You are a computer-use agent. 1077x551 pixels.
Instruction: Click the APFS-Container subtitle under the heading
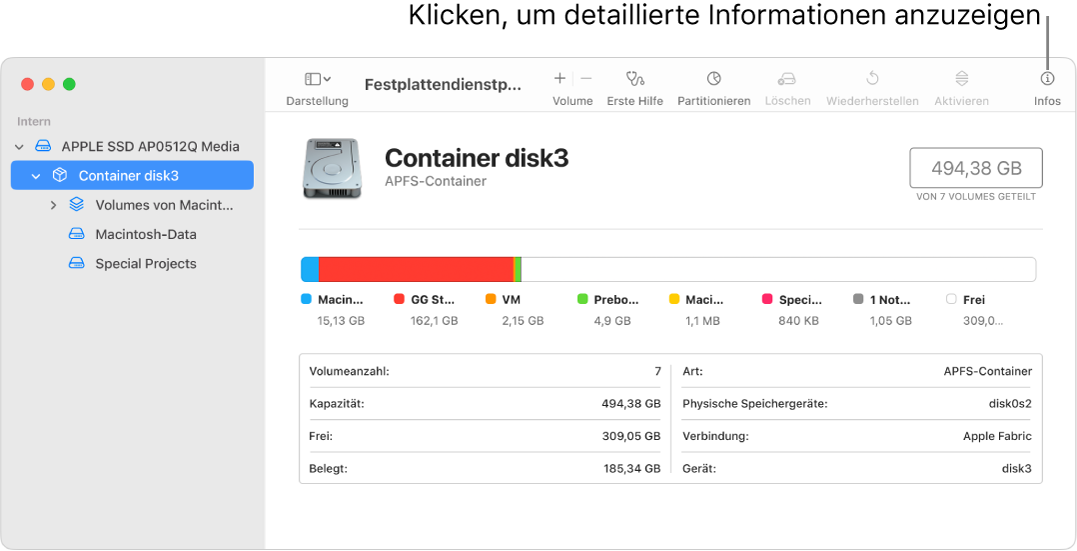click(x=435, y=181)
